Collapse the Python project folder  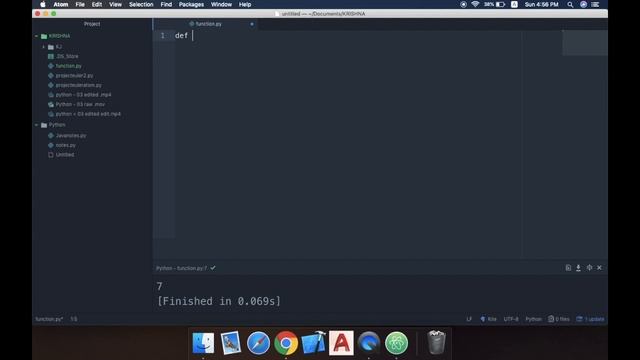tap(36, 125)
